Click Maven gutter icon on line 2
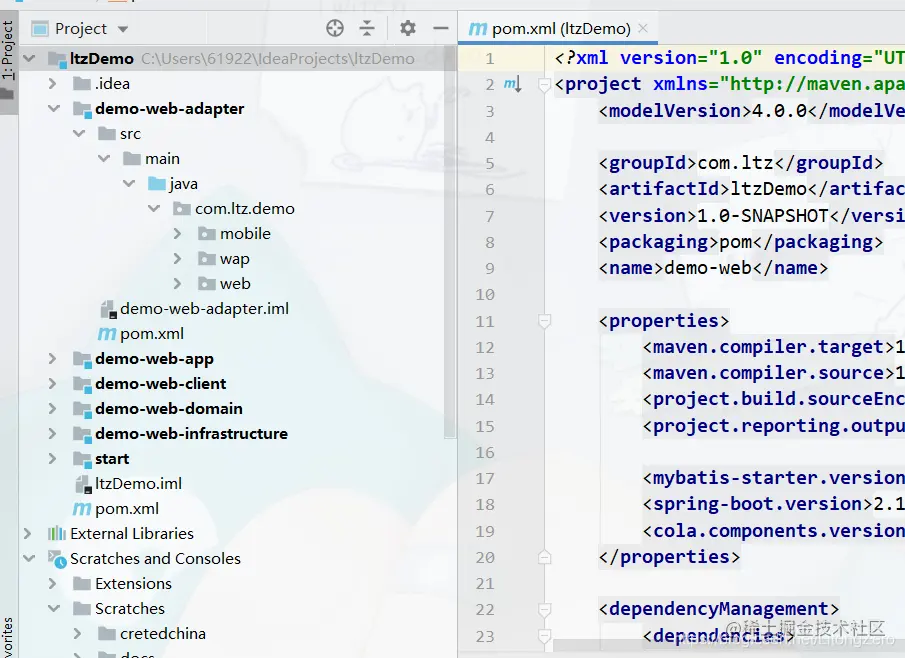Image resolution: width=905 pixels, height=658 pixels. click(513, 85)
